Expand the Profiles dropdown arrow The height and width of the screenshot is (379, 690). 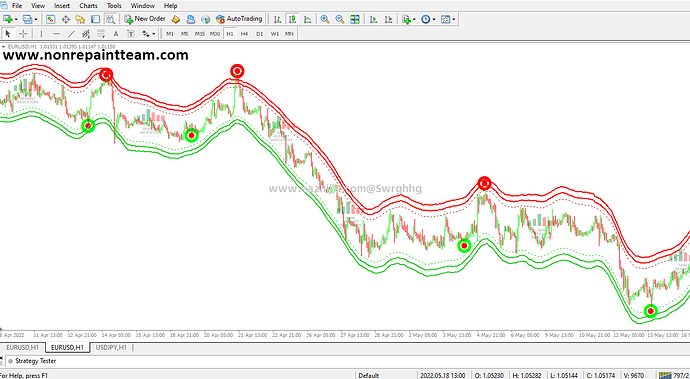[x=36, y=19]
